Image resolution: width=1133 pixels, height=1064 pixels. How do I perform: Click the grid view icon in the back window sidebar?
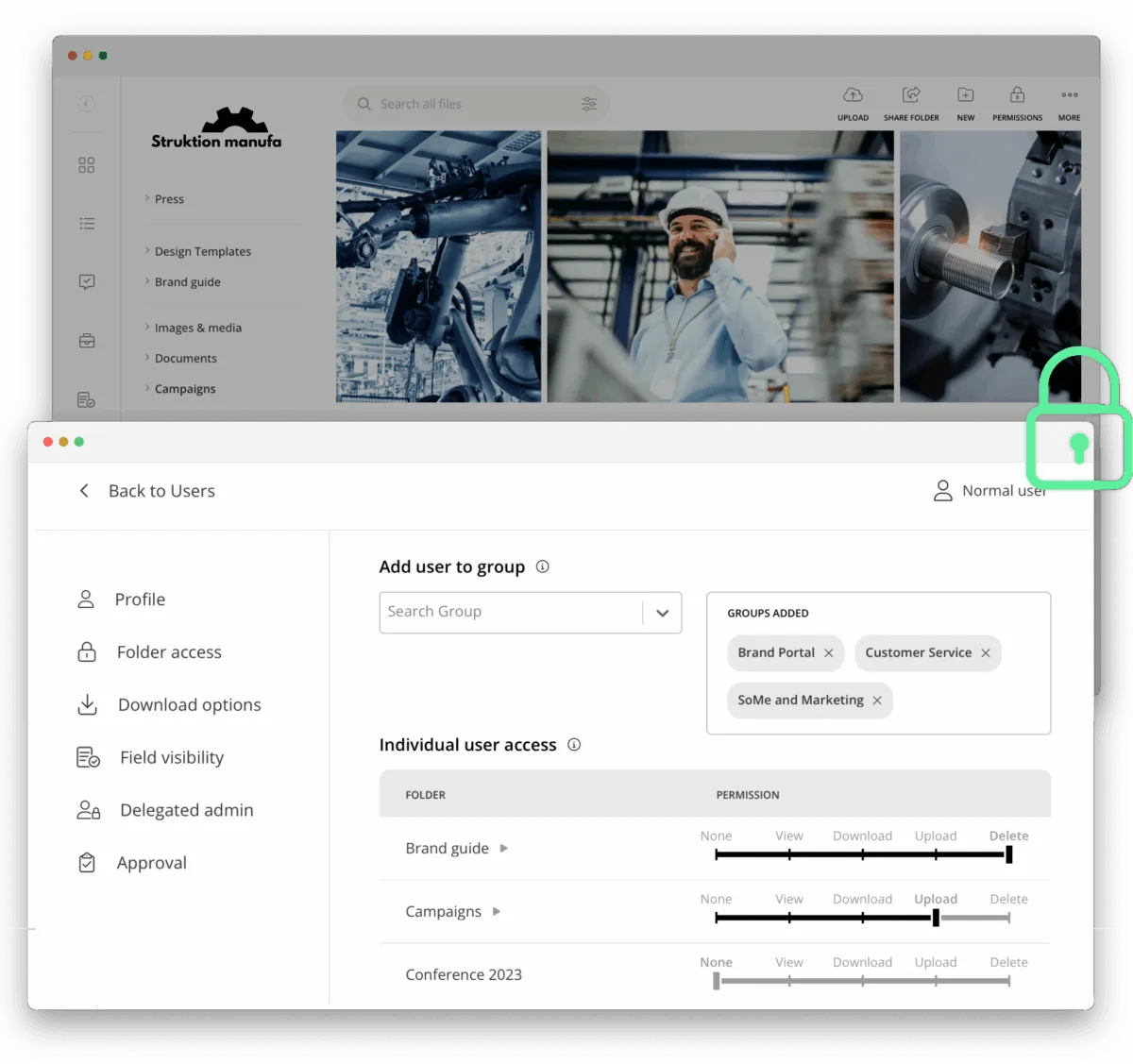(87, 165)
